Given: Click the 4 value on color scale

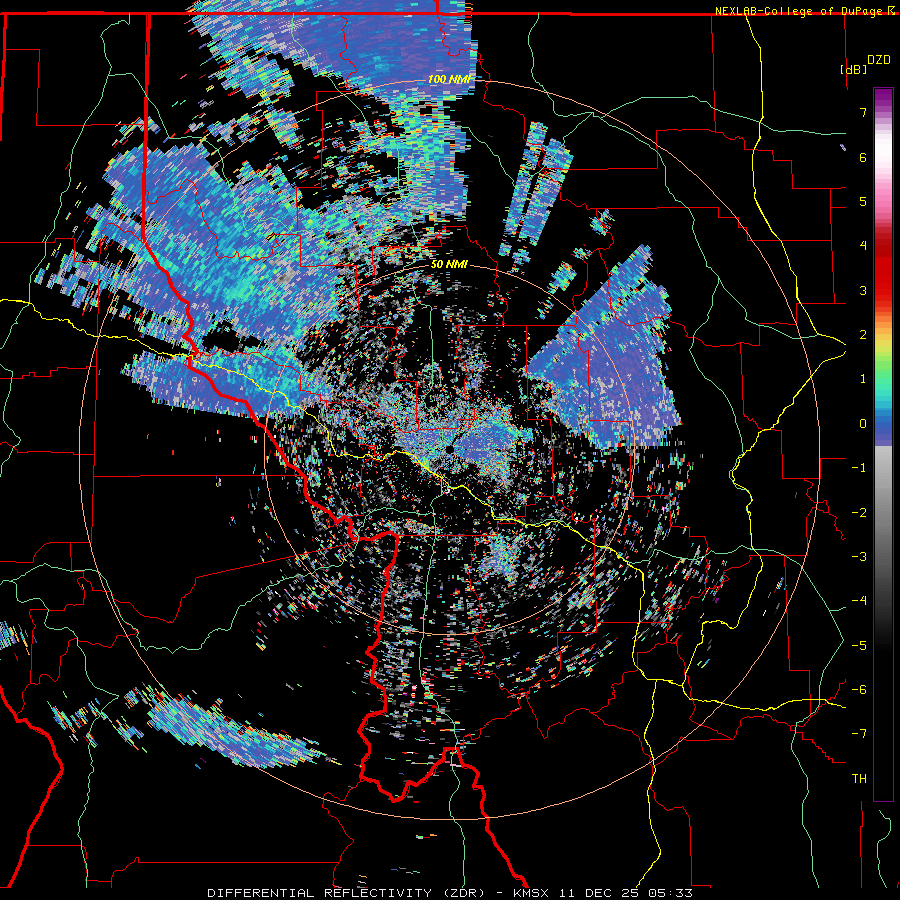Looking at the screenshot, I should point(863,246).
